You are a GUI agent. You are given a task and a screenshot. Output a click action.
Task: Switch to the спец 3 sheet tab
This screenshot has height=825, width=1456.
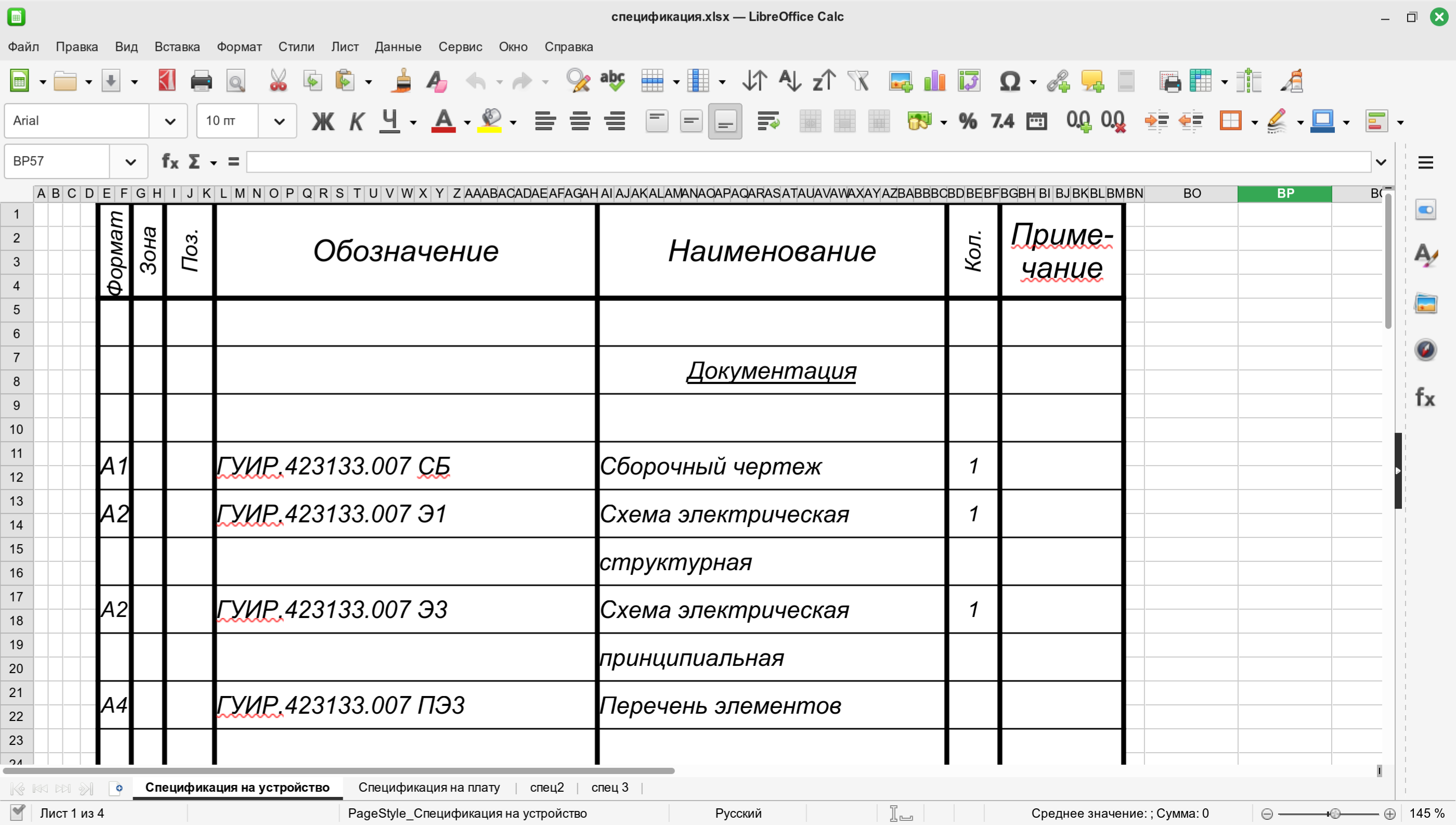609,787
